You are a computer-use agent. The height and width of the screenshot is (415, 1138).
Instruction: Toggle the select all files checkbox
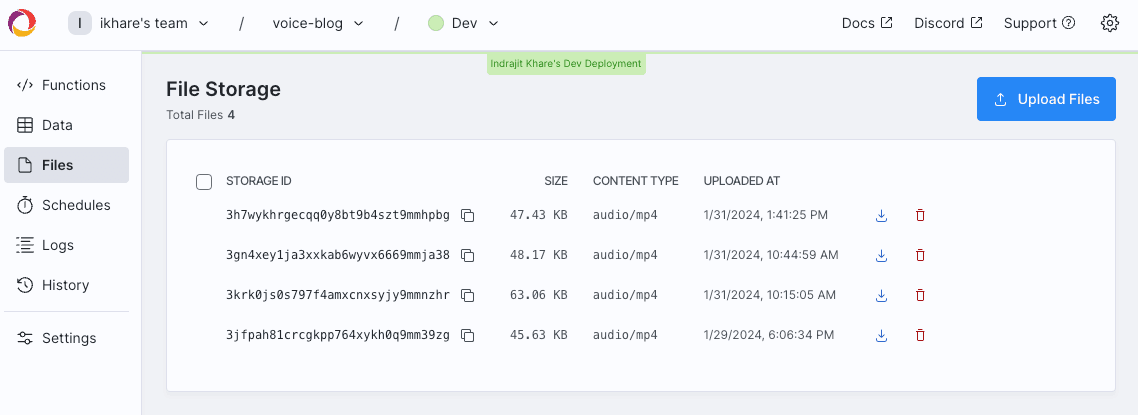[204, 181]
